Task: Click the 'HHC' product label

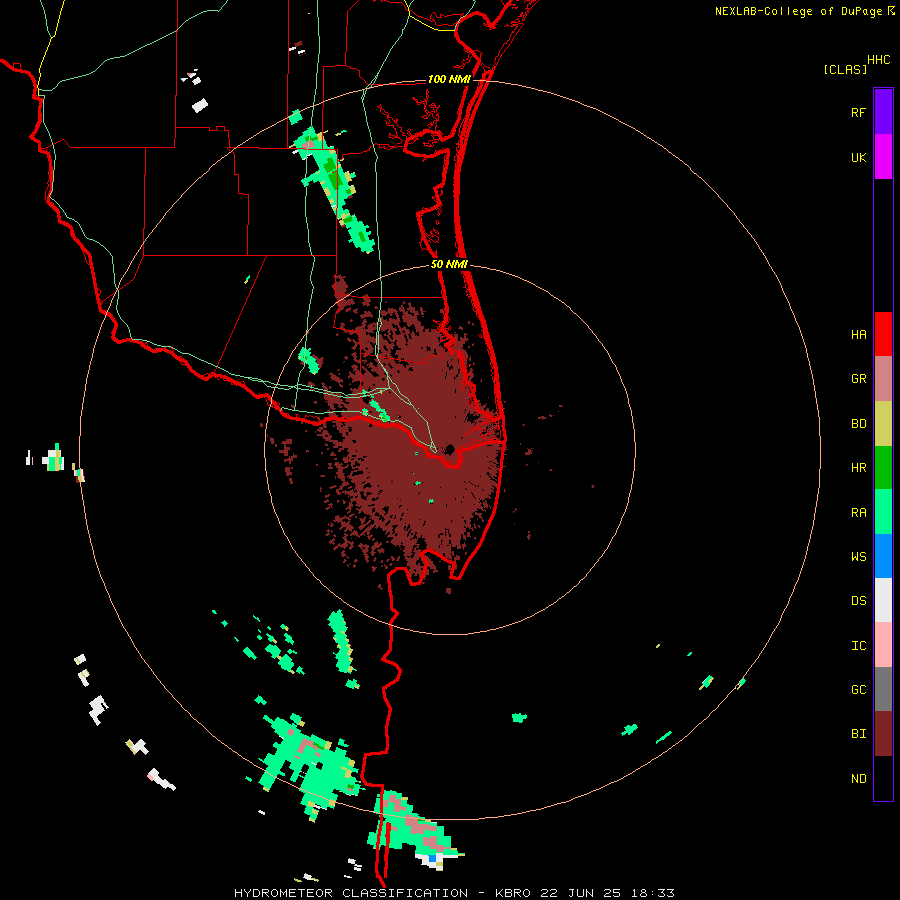Action: coord(878,60)
